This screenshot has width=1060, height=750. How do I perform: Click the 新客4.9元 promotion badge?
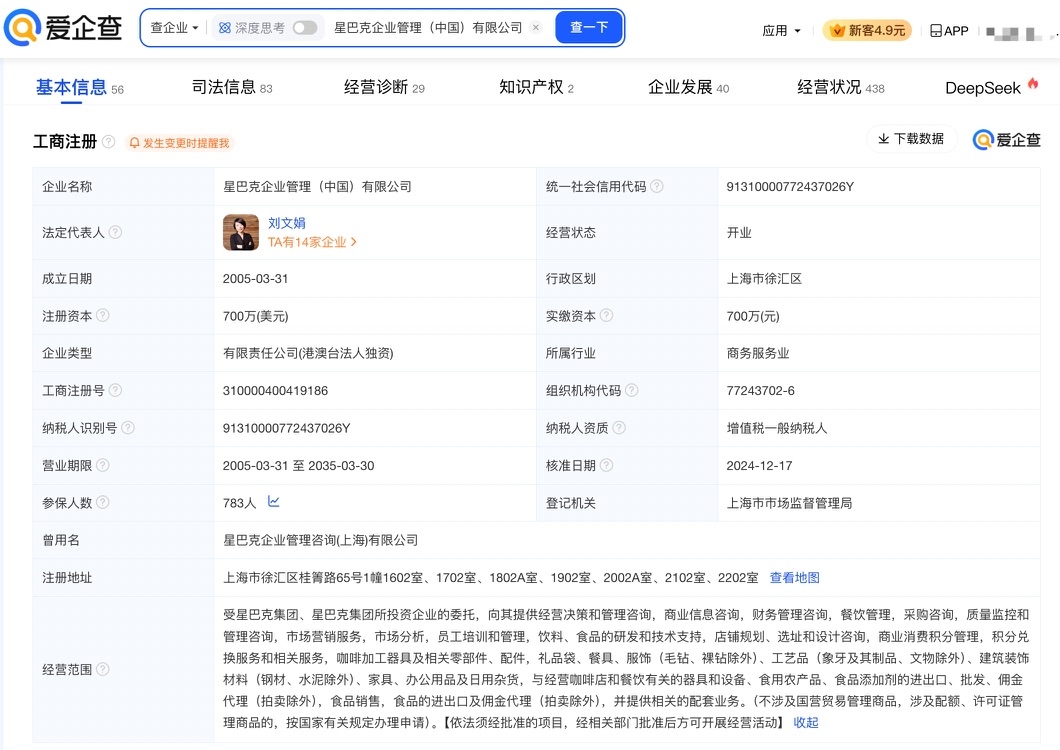pyautogui.click(x=867, y=30)
